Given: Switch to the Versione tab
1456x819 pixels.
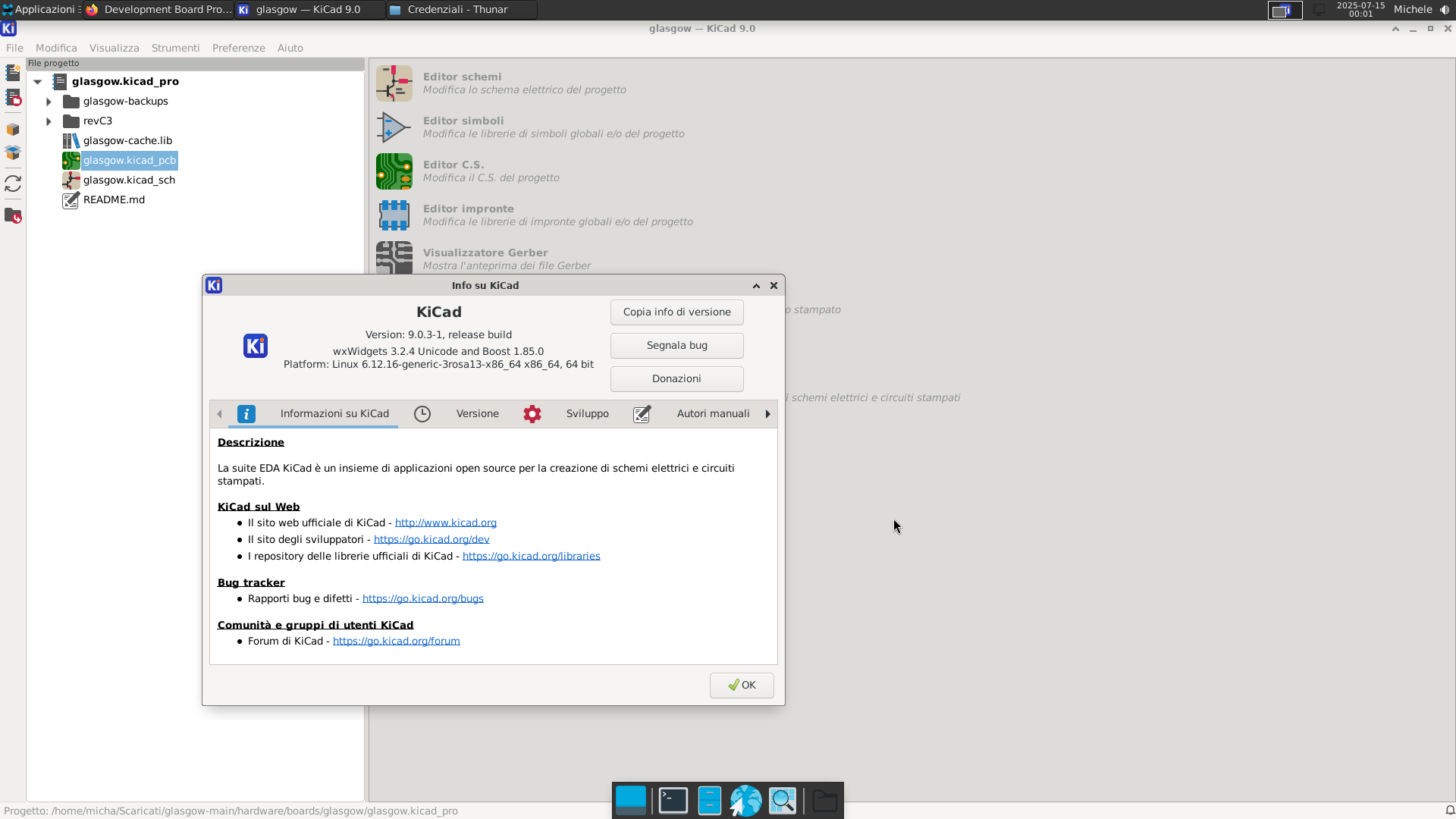Looking at the screenshot, I should tap(477, 414).
